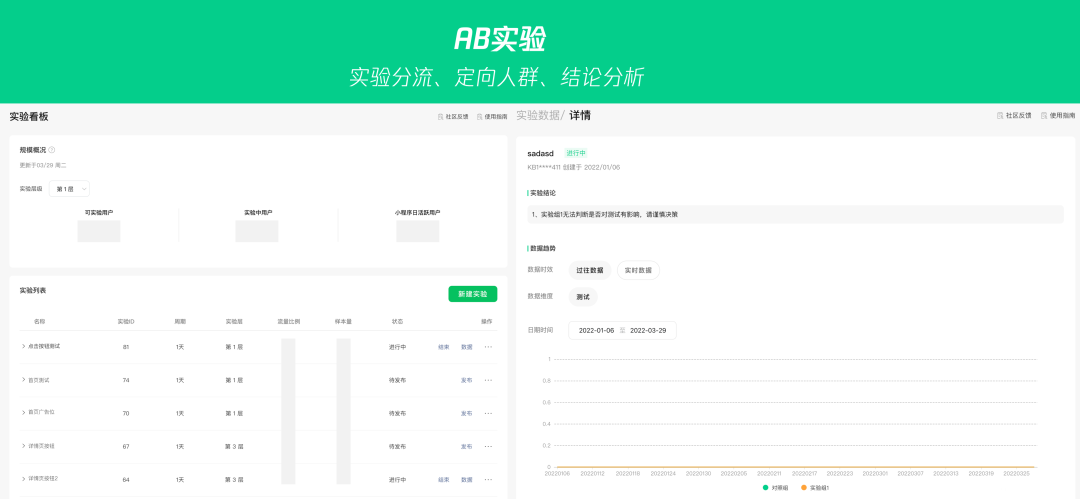Click 结束 for experiment ID 64
This screenshot has height=499, width=1080.
click(x=444, y=479)
